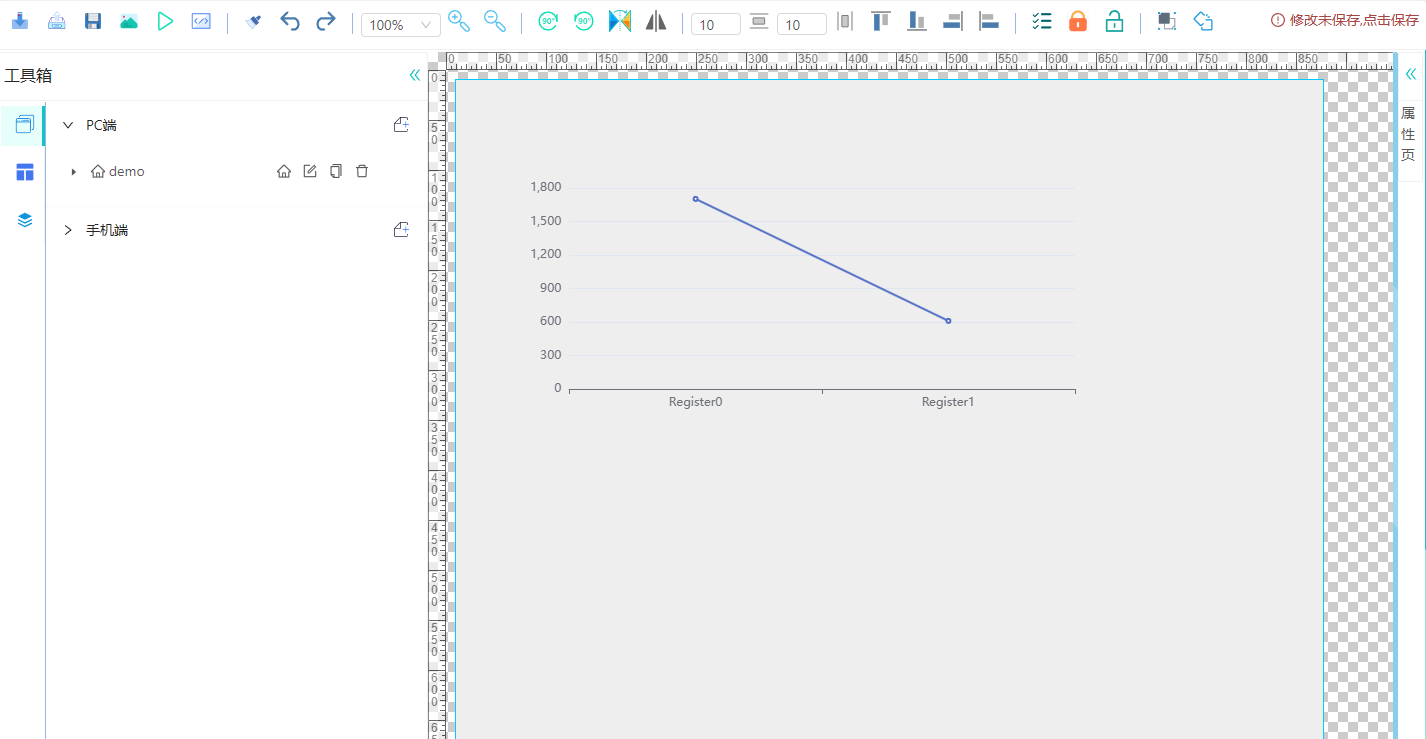Align selected elements to the right

(x=953, y=21)
